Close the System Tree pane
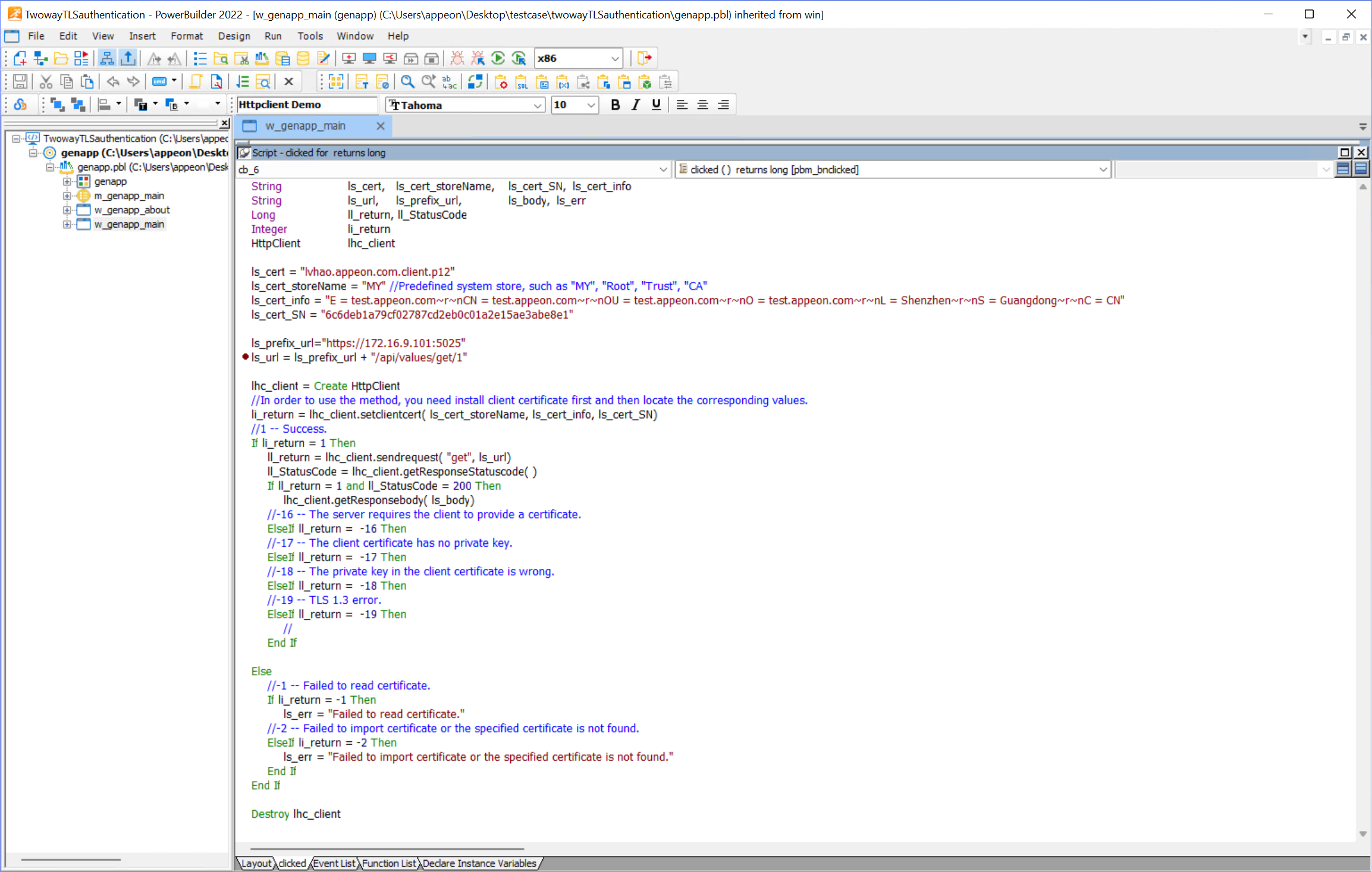 pos(224,123)
